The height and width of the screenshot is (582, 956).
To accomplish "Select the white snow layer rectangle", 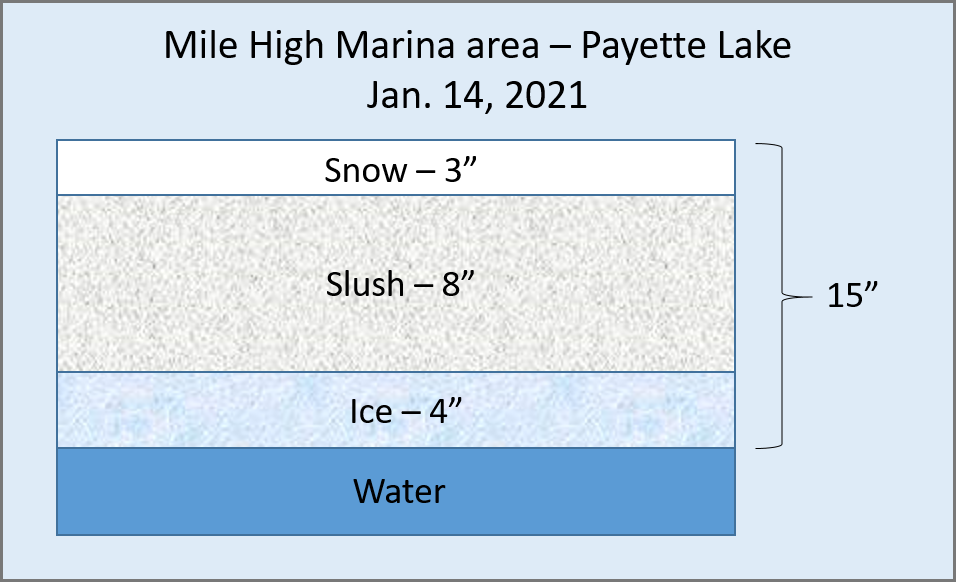I will (396, 168).
